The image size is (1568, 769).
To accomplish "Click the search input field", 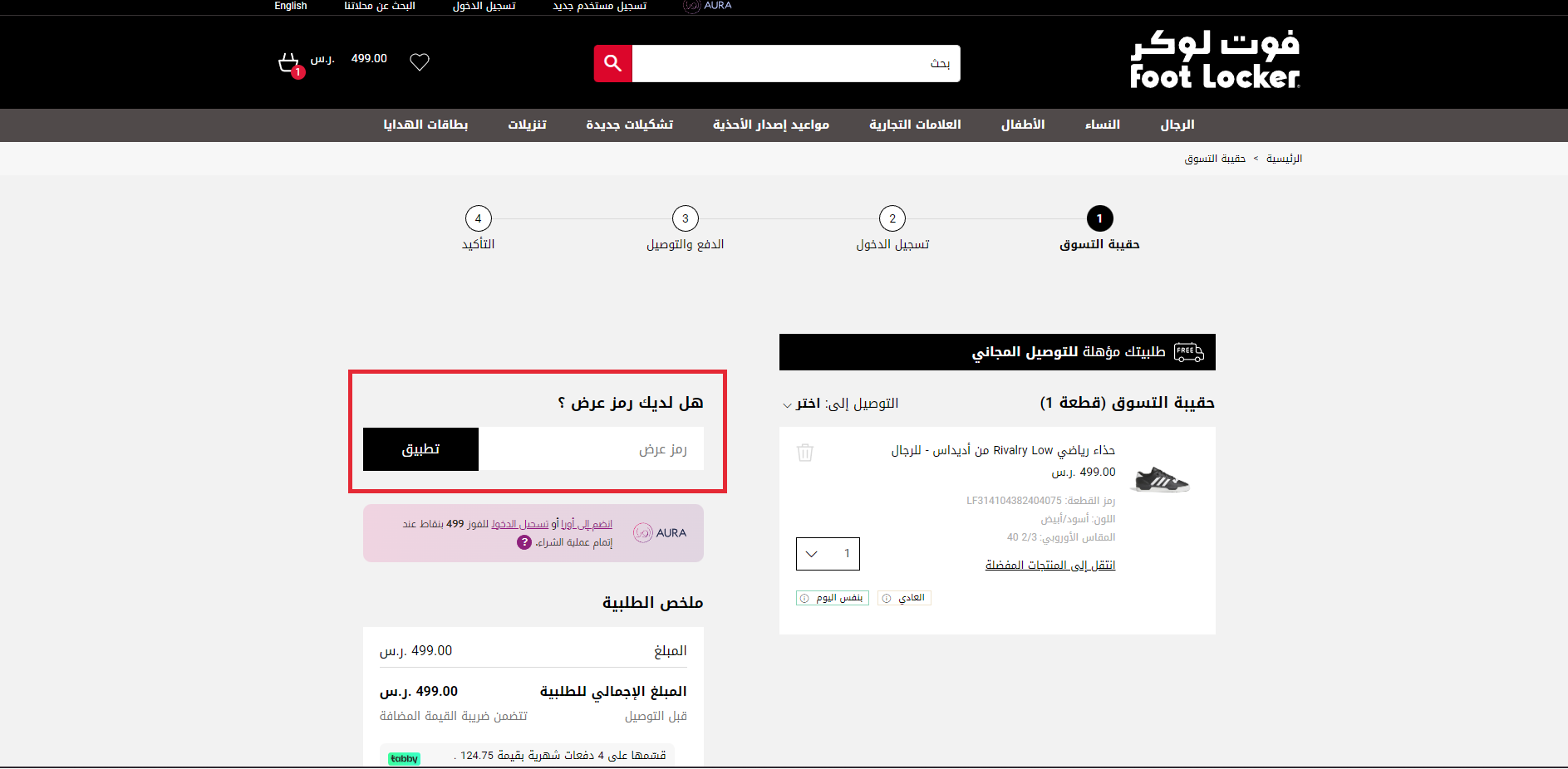I will [796, 63].
